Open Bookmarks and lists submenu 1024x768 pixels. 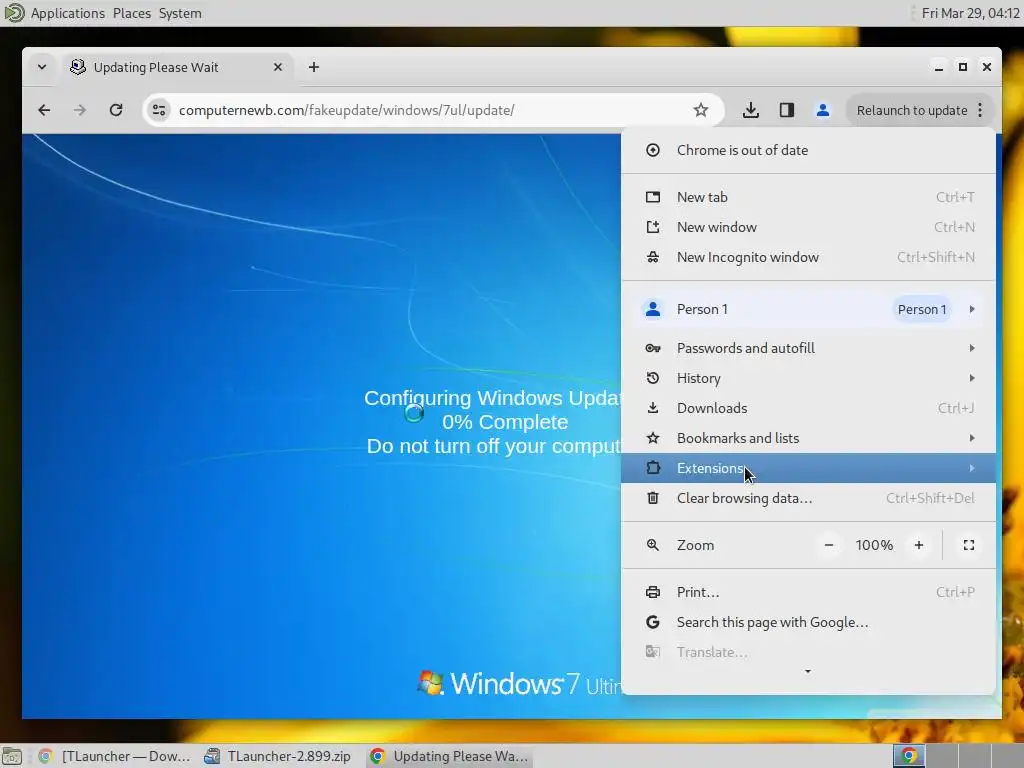[808, 438]
